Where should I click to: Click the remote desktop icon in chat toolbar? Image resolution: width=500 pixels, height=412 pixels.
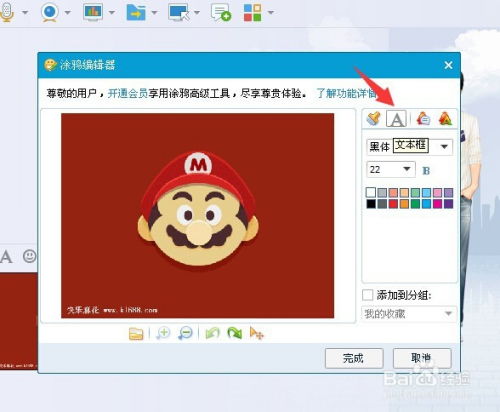click(179, 12)
